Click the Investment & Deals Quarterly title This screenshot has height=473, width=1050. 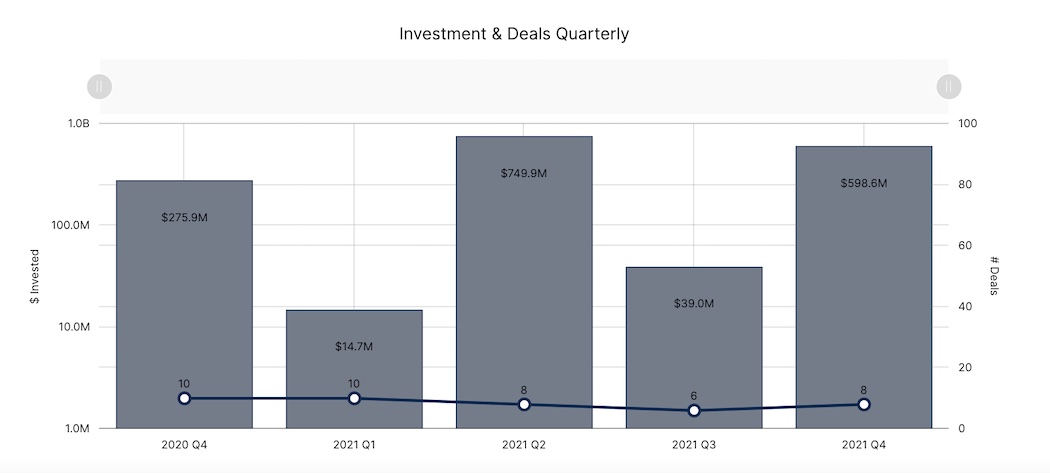coord(514,34)
